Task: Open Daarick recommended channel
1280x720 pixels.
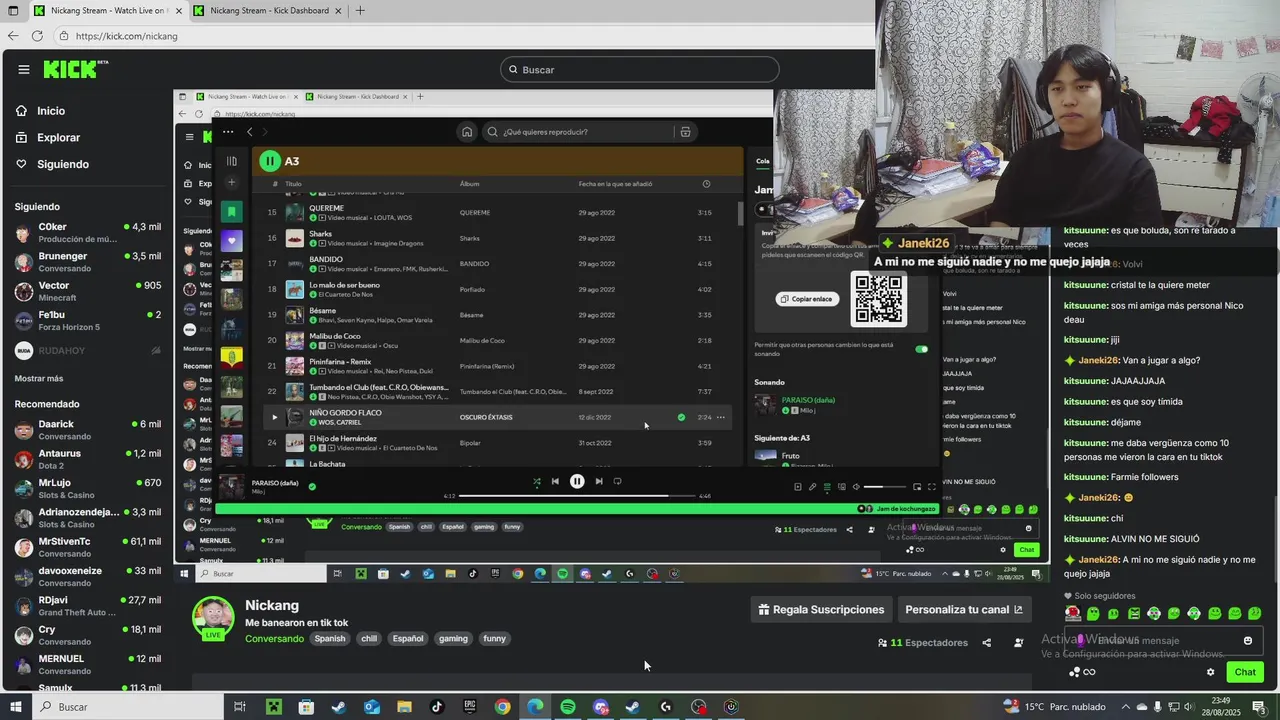Action: [x=87, y=430]
